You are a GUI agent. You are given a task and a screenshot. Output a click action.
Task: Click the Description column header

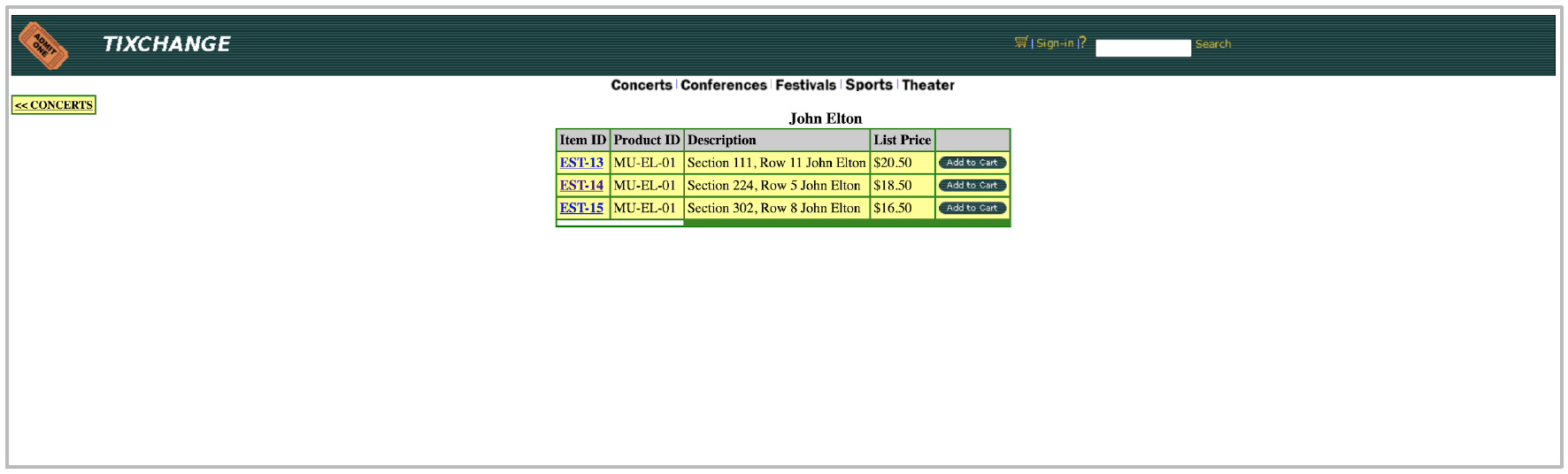(777, 140)
